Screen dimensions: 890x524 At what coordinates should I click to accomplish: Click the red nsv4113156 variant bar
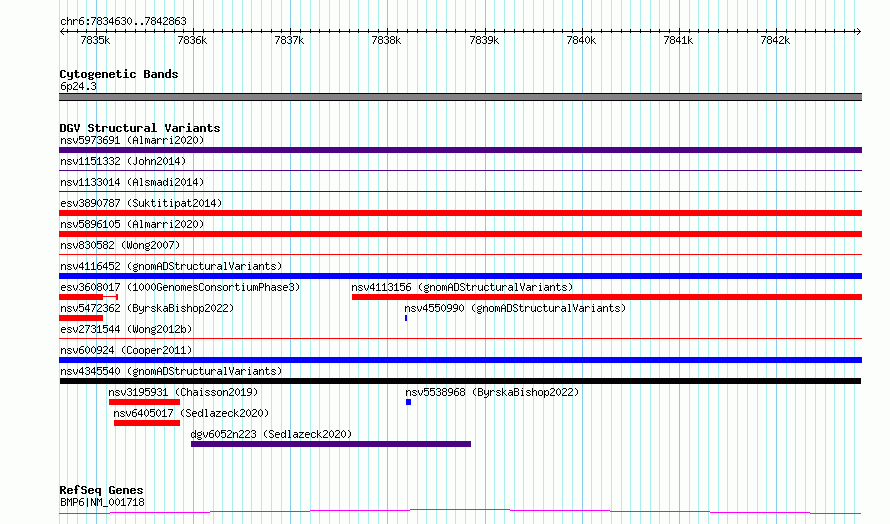pyautogui.click(x=607, y=297)
